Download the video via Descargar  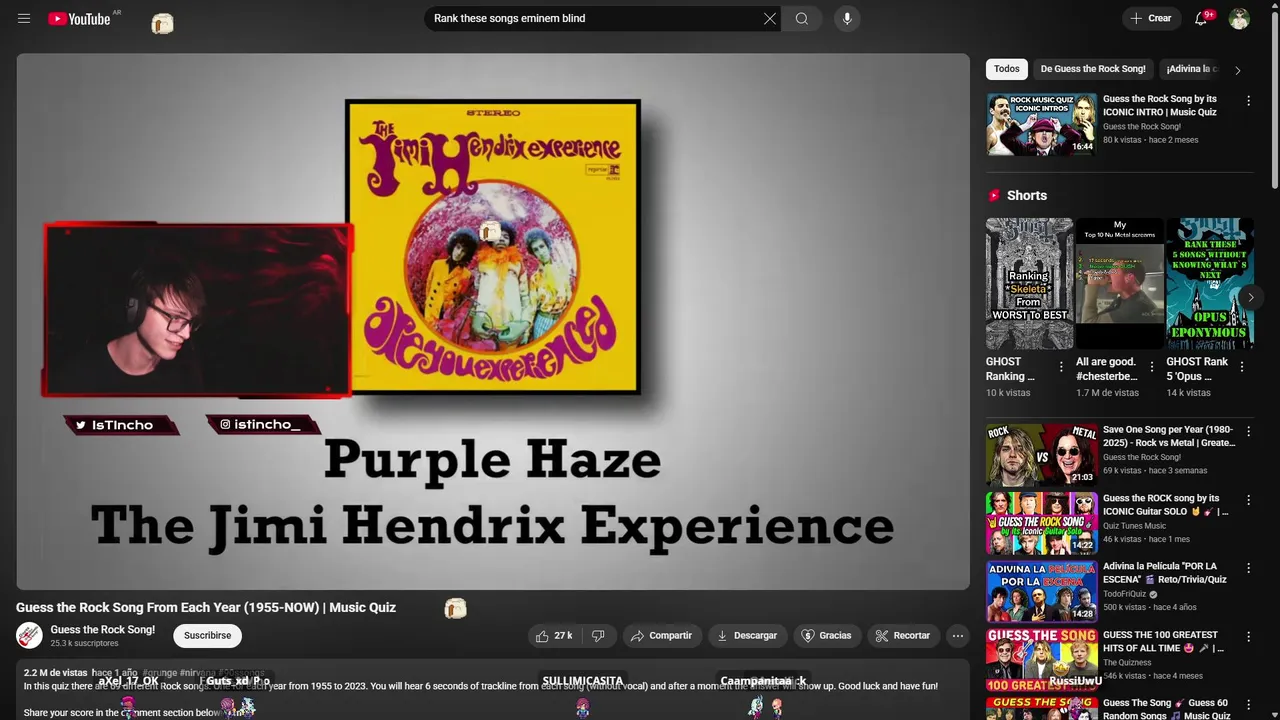pyautogui.click(x=747, y=636)
